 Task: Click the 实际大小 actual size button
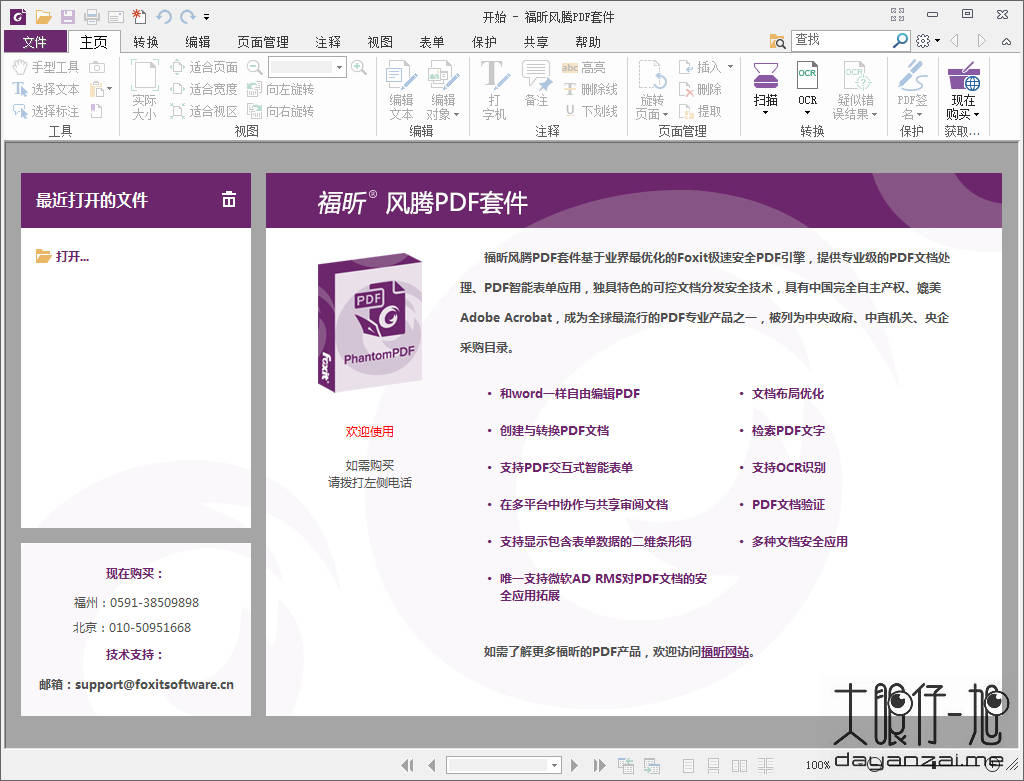click(x=144, y=90)
